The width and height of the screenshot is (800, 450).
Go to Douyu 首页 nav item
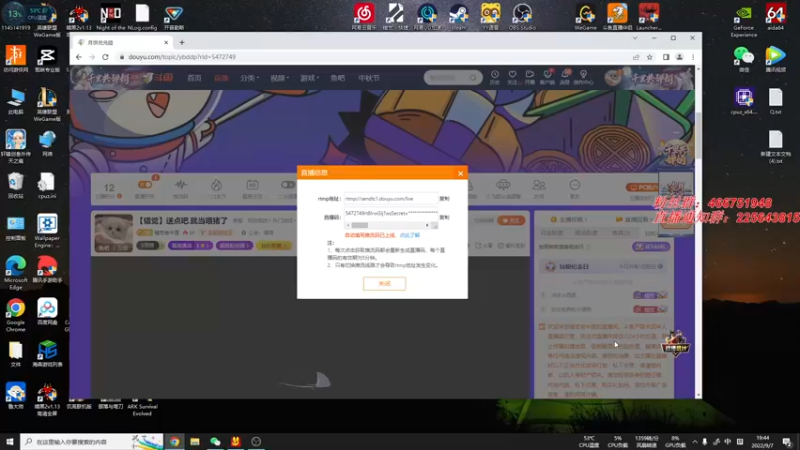click(194, 78)
